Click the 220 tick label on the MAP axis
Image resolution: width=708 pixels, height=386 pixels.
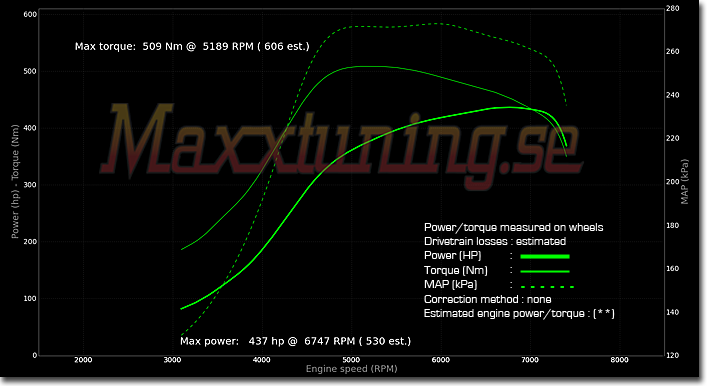tap(673, 138)
